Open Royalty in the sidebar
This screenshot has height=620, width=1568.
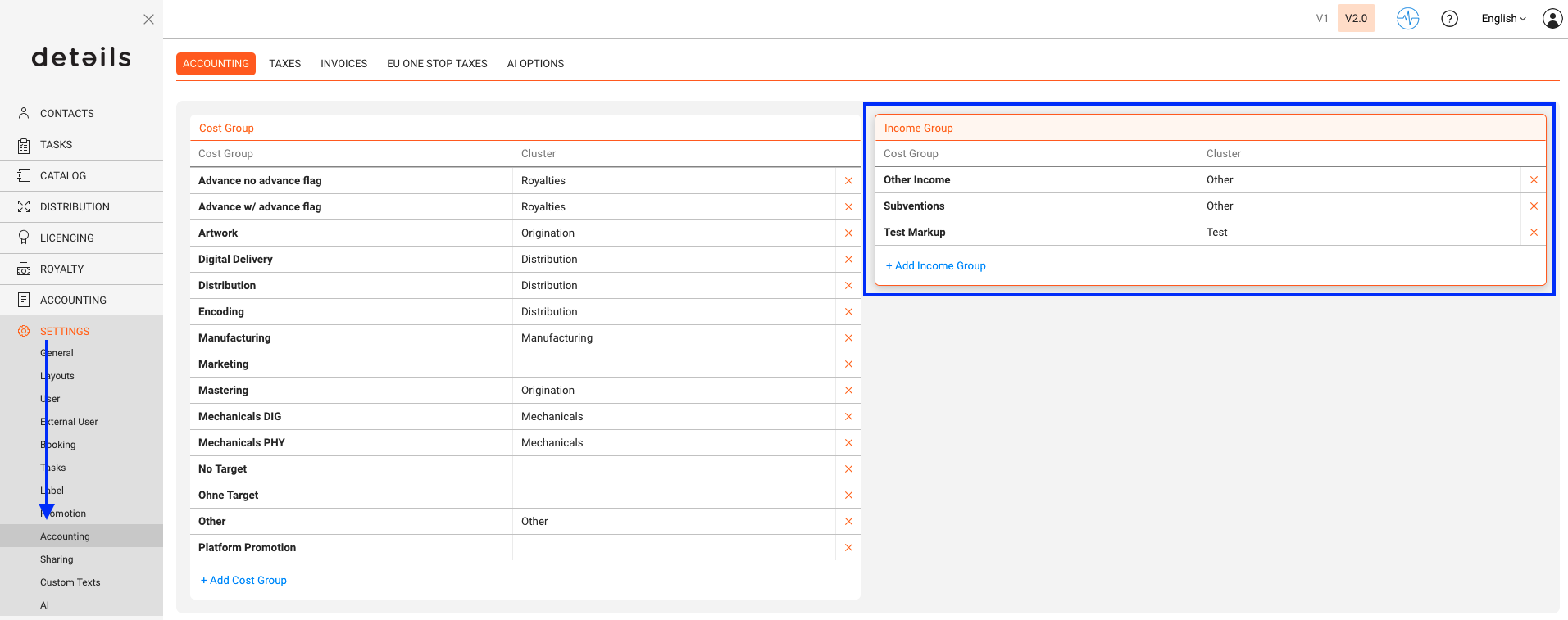click(81, 269)
